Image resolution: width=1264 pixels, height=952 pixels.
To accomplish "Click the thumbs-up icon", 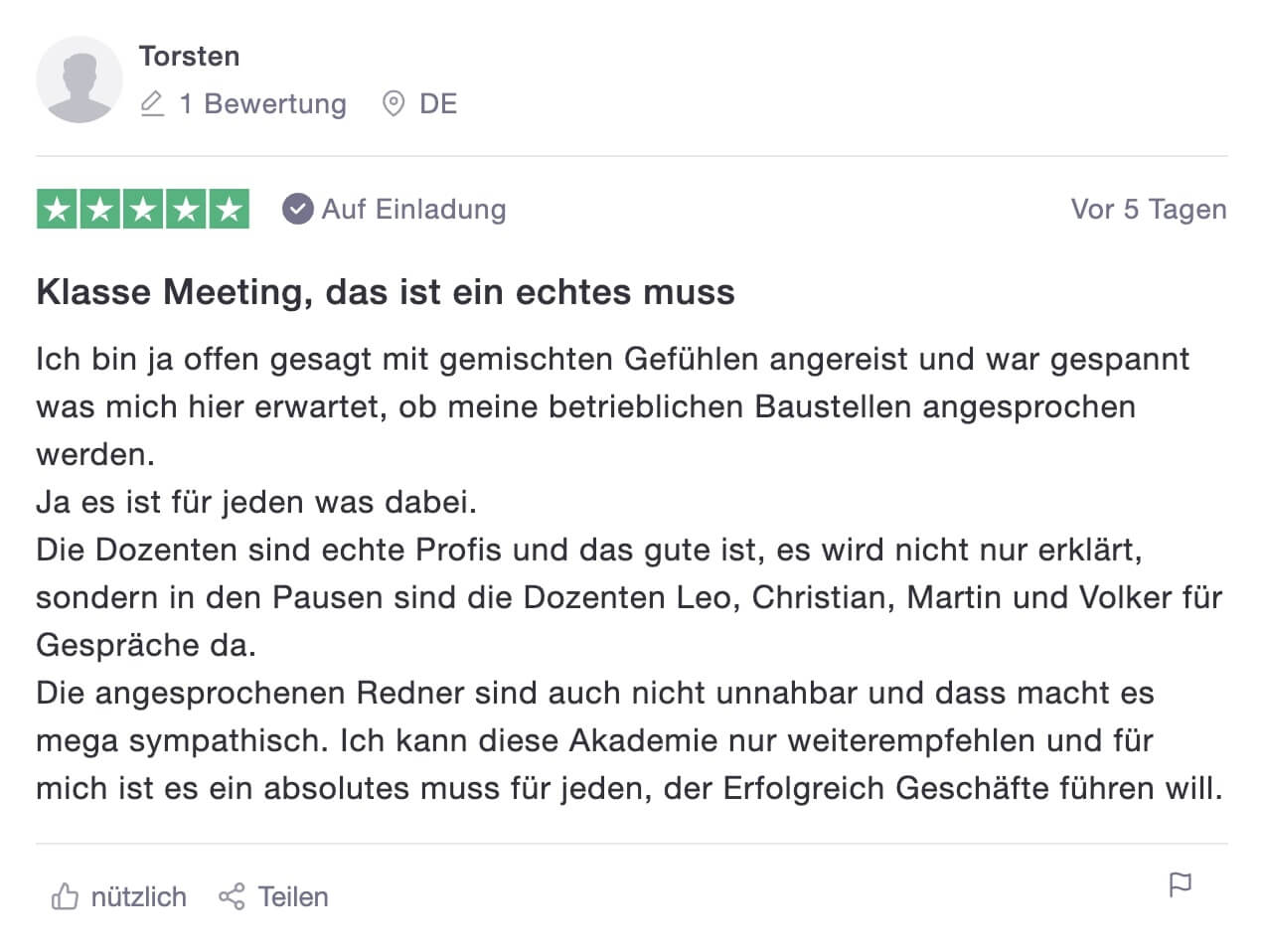I will pos(65,896).
